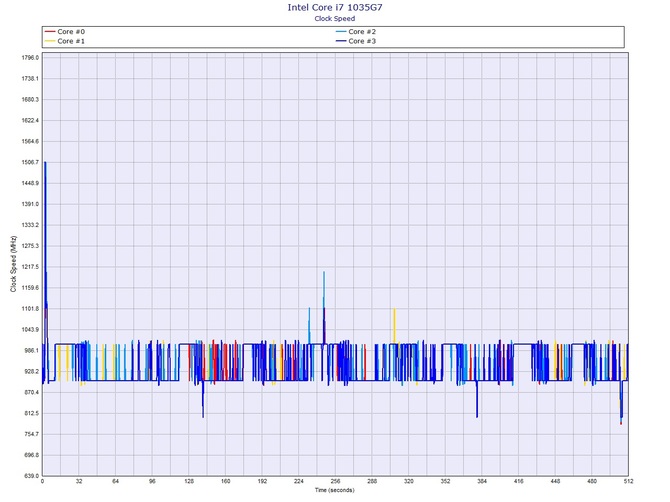This screenshot has width=670, height=502.
Task: Click the dark blue Core #3 legend line
Action: pos(341,41)
